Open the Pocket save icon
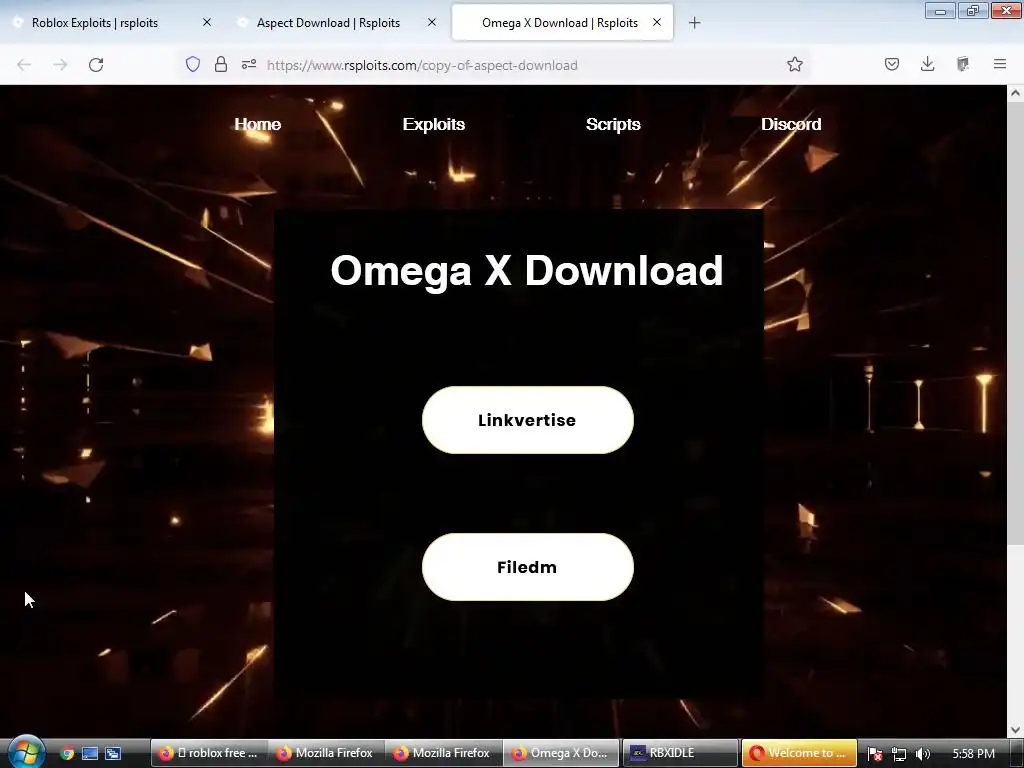This screenshot has height=768, width=1024. [x=892, y=64]
